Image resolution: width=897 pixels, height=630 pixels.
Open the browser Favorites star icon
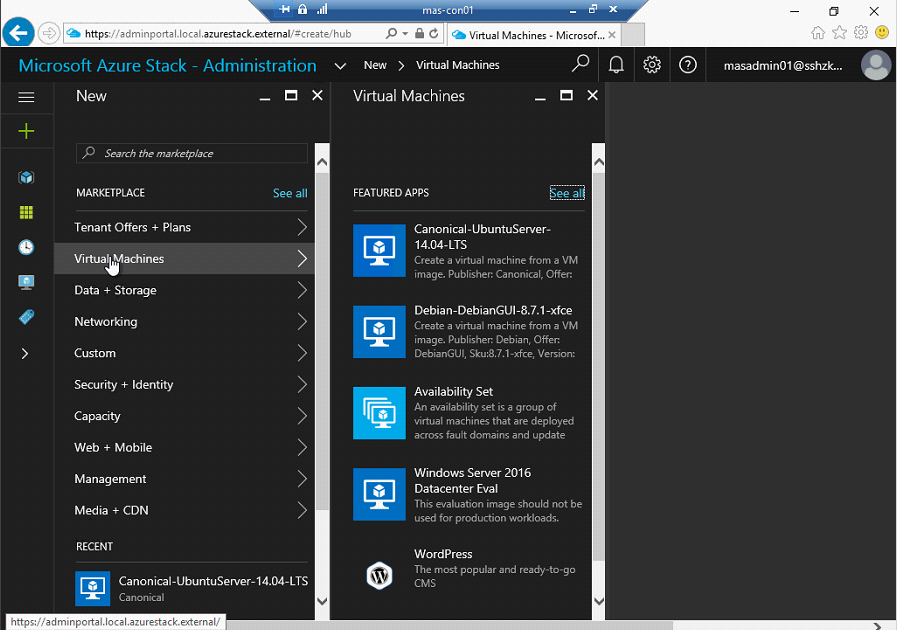(x=839, y=33)
